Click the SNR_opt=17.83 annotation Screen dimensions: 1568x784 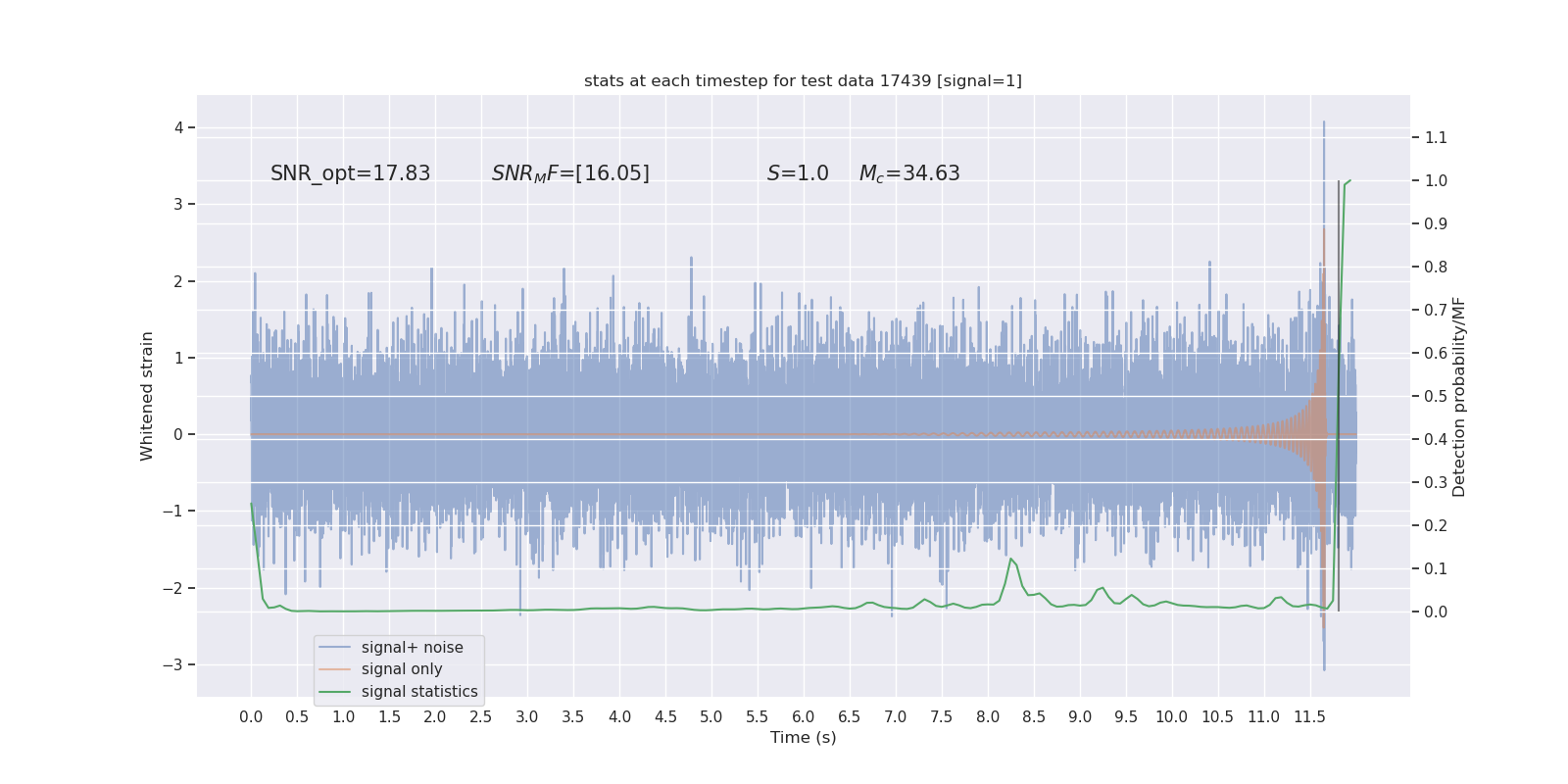tap(350, 173)
